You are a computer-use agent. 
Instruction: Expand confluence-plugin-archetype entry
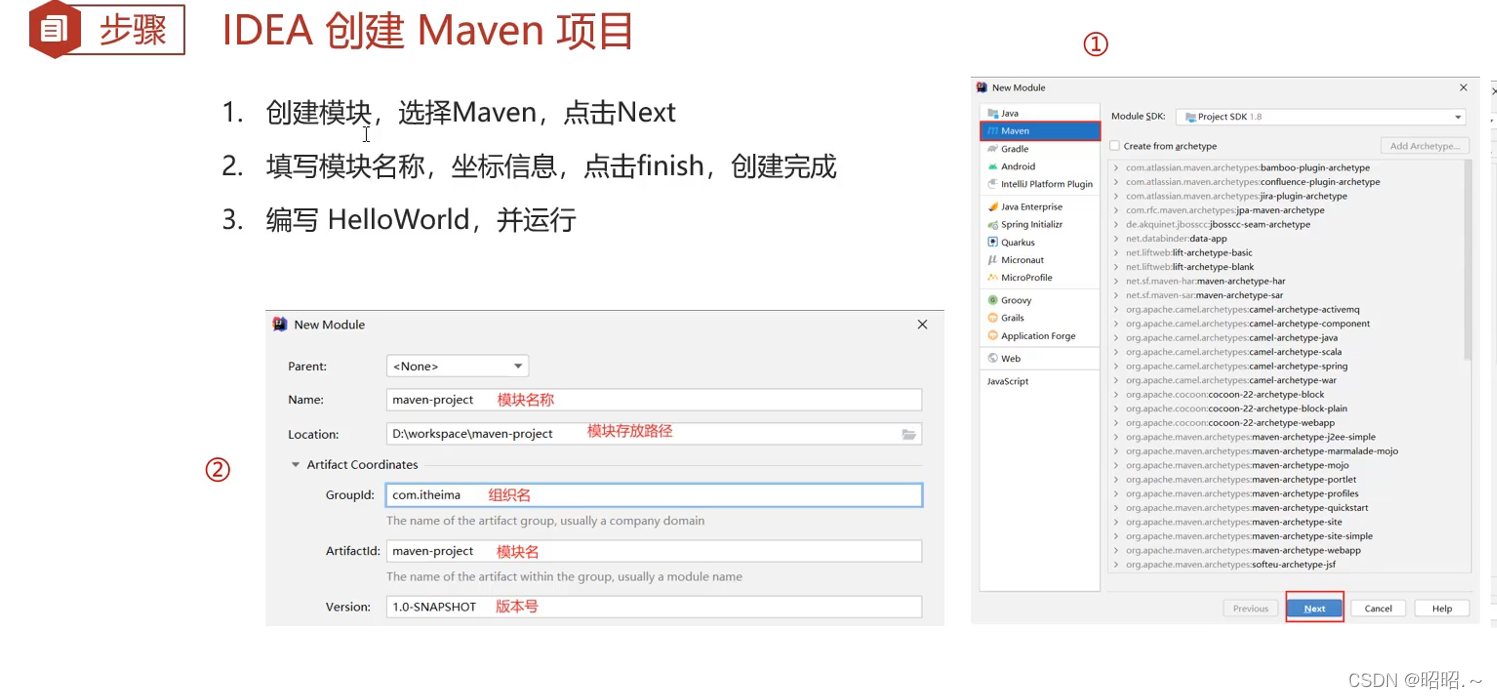[1116, 182]
